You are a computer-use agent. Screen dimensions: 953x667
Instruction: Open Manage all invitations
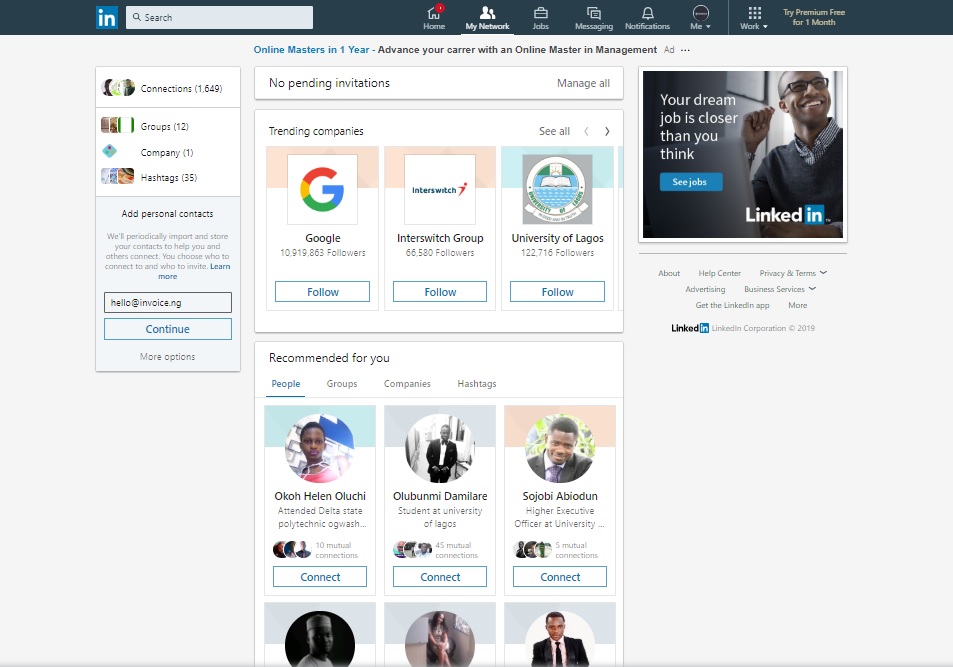point(583,83)
